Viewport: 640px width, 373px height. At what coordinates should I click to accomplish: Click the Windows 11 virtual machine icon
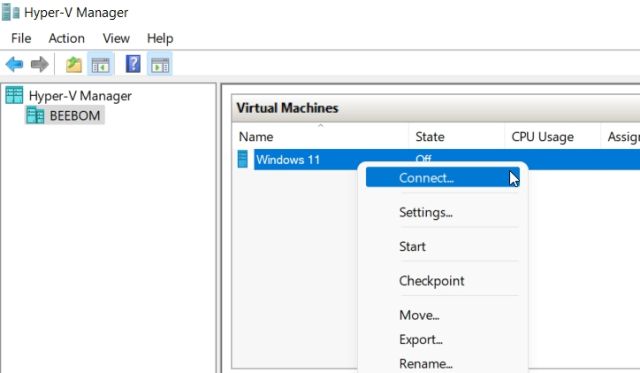coord(242,159)
